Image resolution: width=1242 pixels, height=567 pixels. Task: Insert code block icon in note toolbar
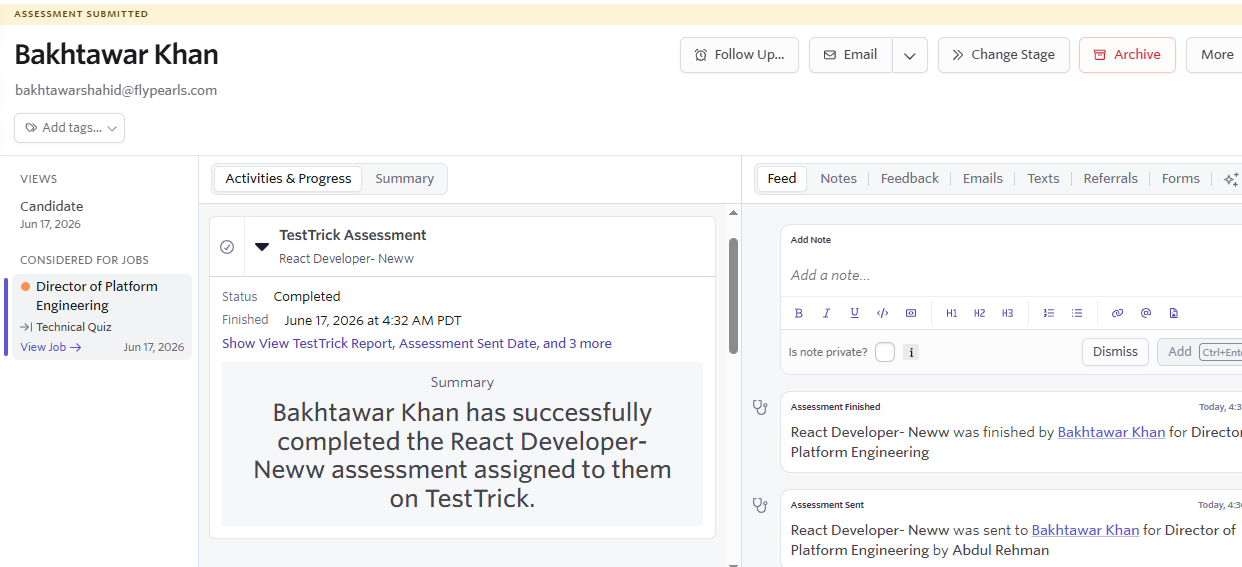(911, 313)
